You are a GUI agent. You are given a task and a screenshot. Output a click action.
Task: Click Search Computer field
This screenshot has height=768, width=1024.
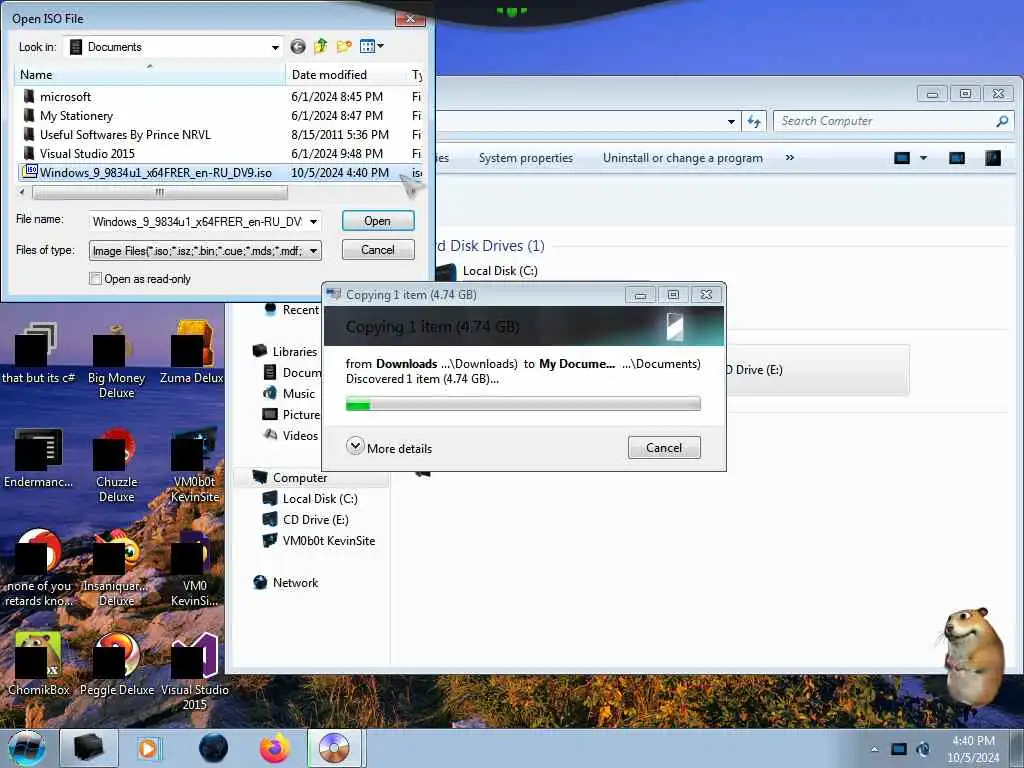point(884,121)
